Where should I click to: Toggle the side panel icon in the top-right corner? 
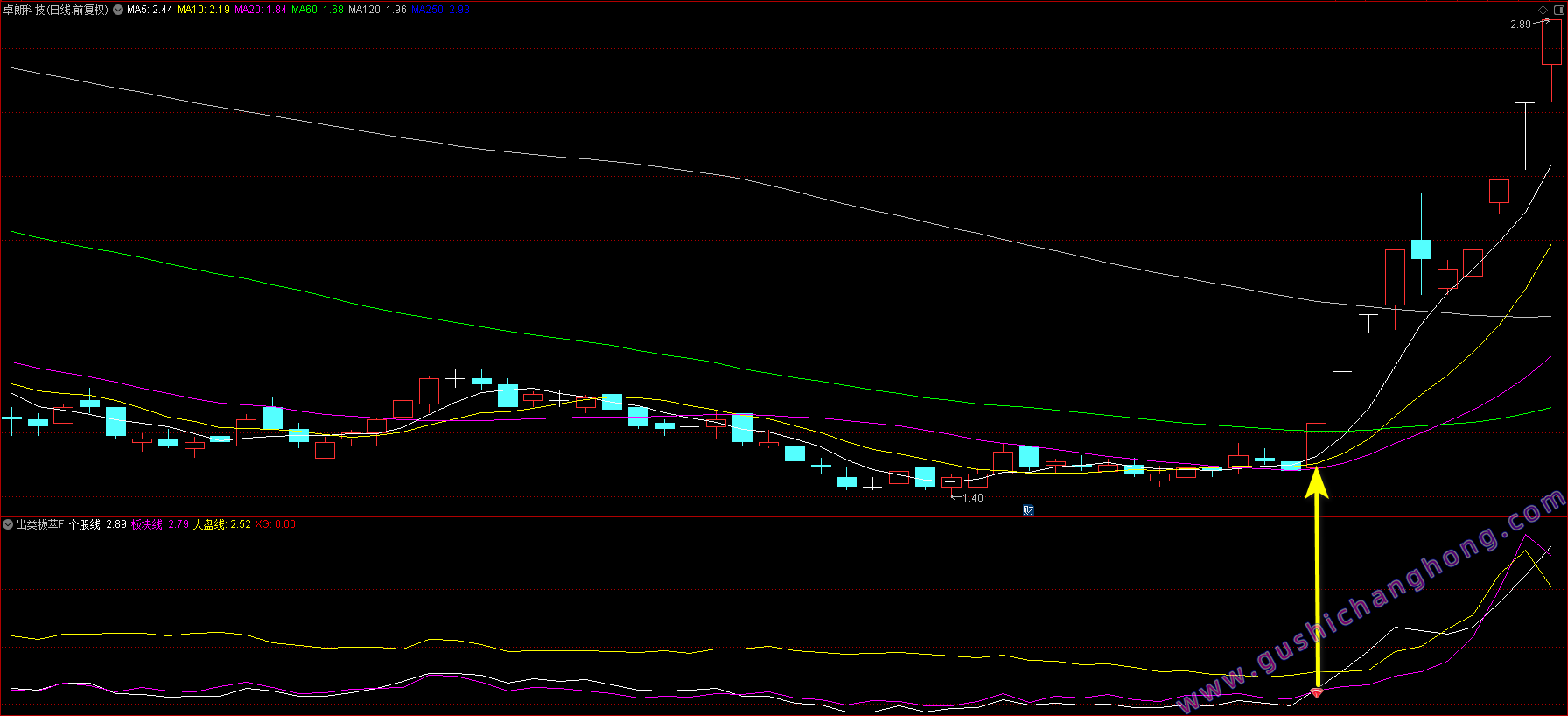point(1558,10)
